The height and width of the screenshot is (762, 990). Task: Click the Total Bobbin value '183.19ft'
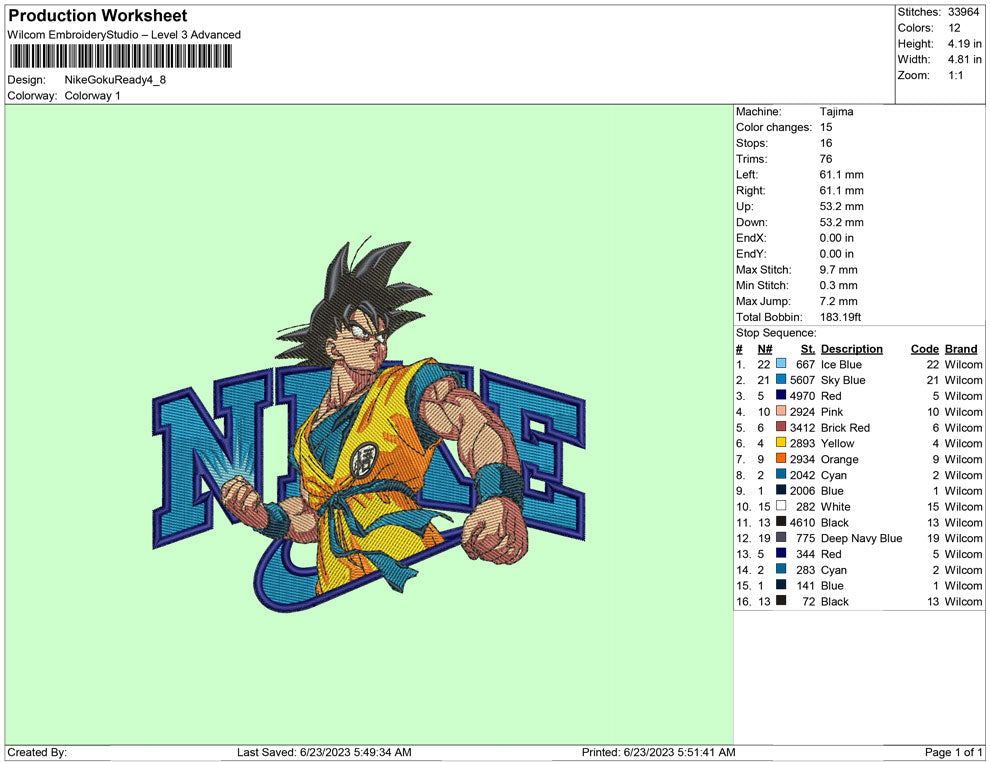840,317
